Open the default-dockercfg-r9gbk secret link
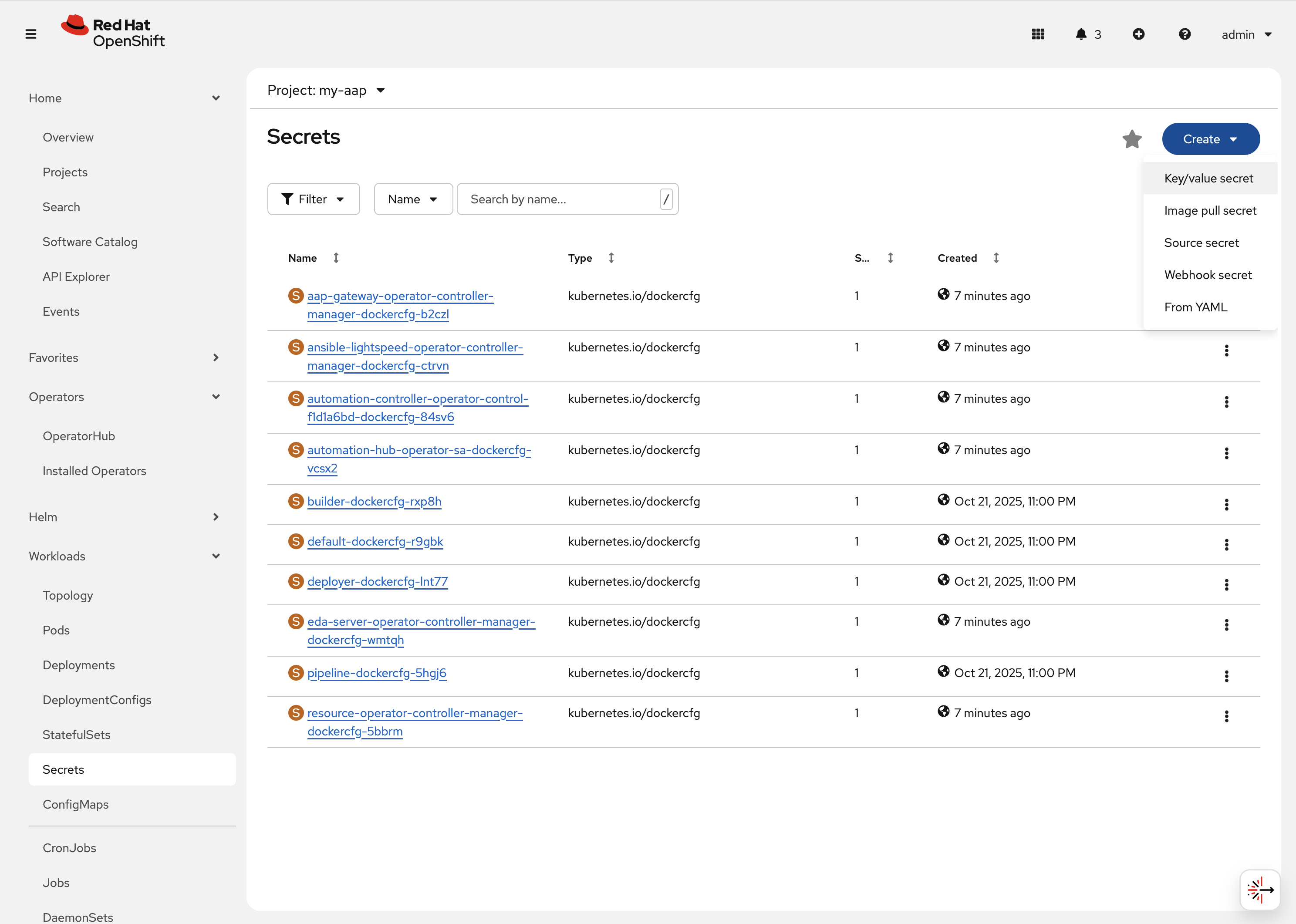Screen dimensions: 1296x924 [375, 542]
